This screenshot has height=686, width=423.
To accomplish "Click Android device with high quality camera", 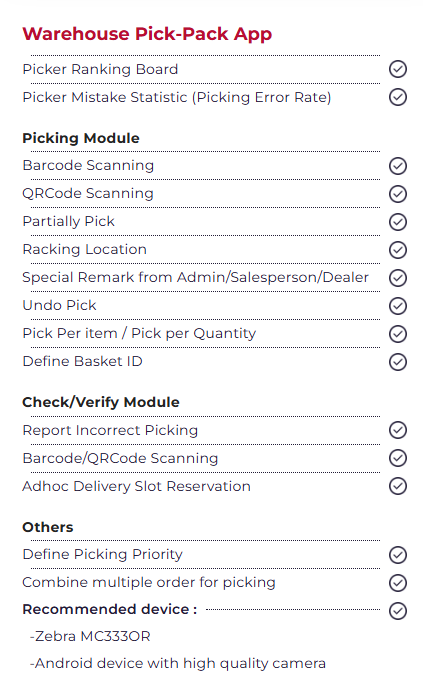I will coord(178,664).
